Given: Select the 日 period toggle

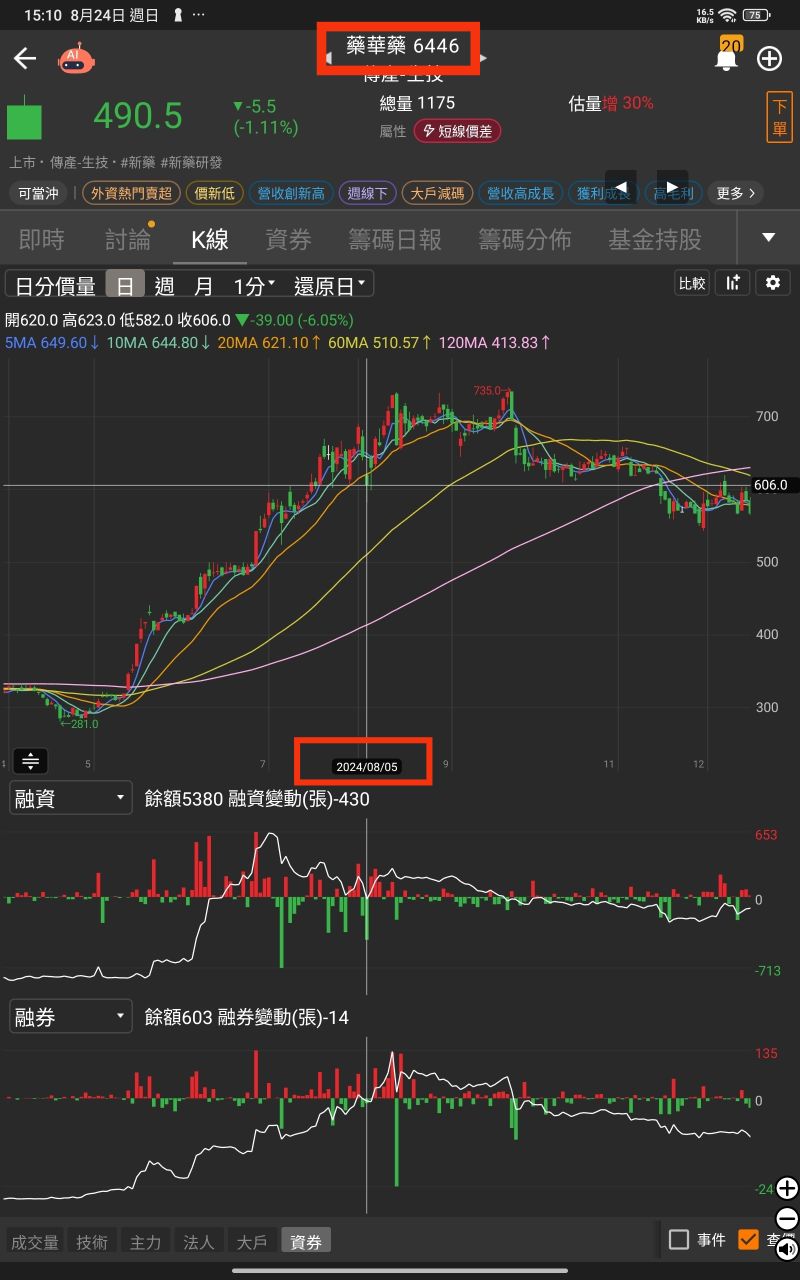Looking at the screenshot, I should point(125,286).
